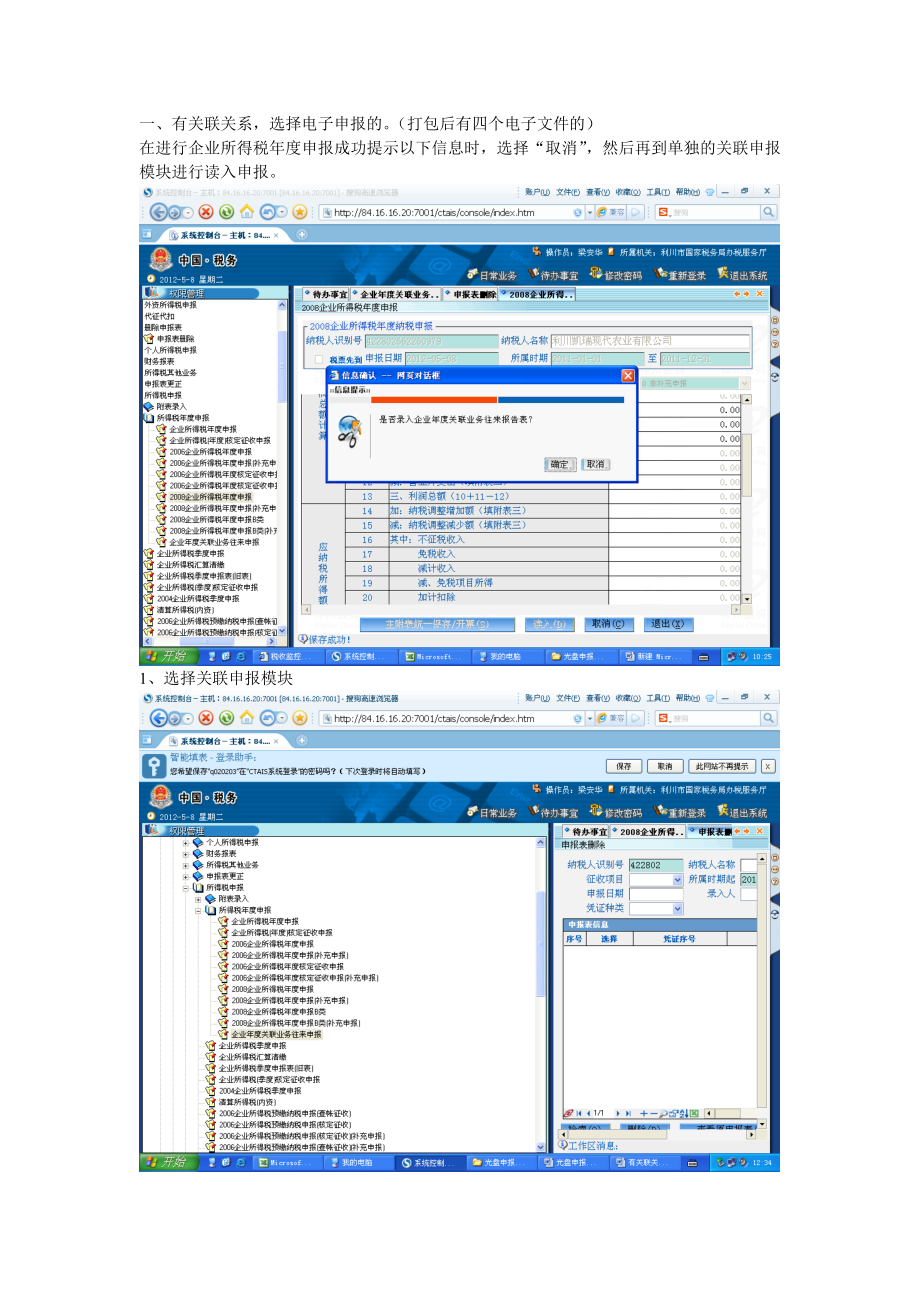The image size is (920, 1302).
Task: Close the 信息确认 dialog with its red X
Action: pos(627,375)
